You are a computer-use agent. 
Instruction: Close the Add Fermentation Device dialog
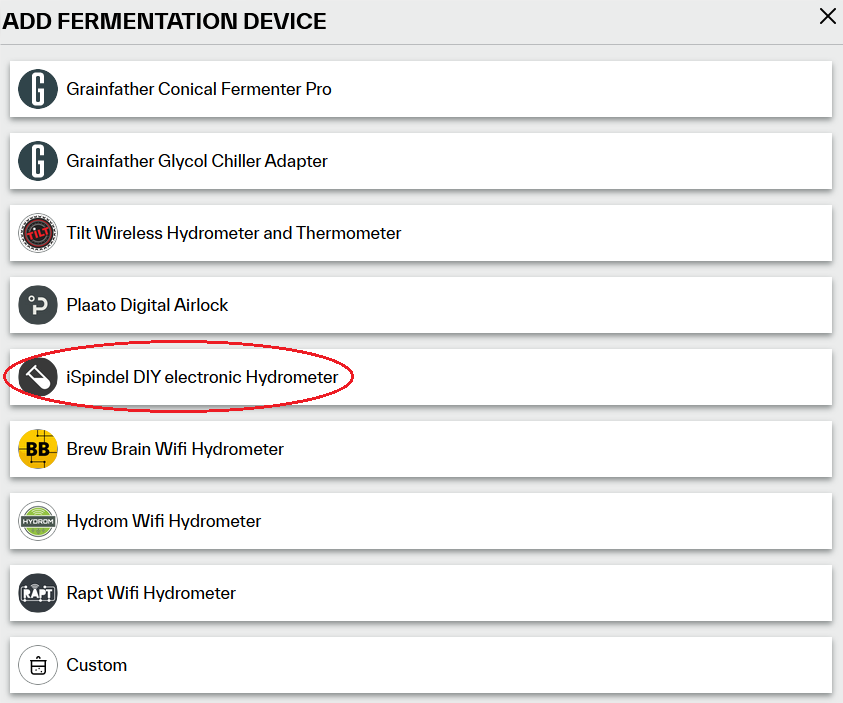828,16
